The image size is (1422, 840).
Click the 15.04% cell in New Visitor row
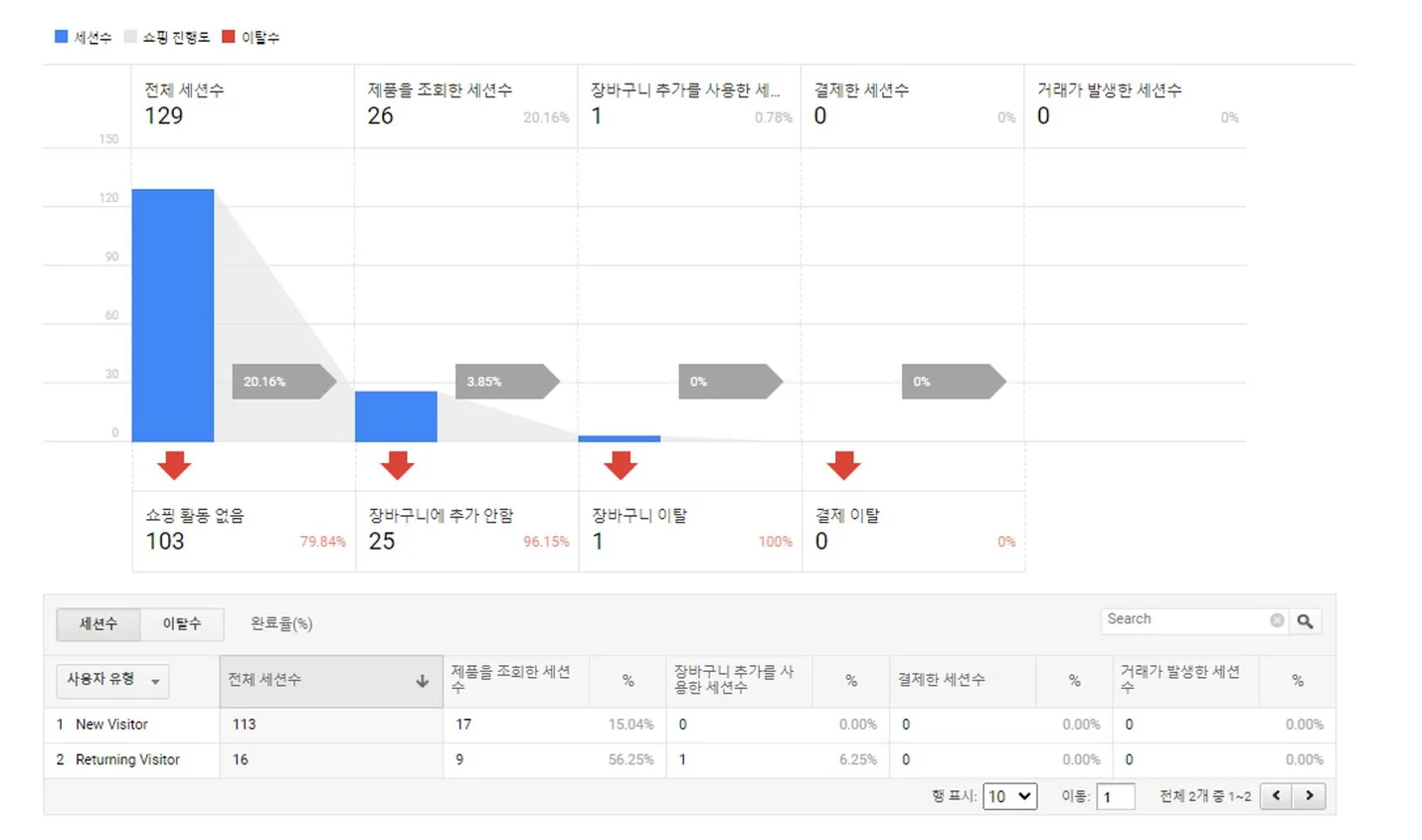coord(627,725)
